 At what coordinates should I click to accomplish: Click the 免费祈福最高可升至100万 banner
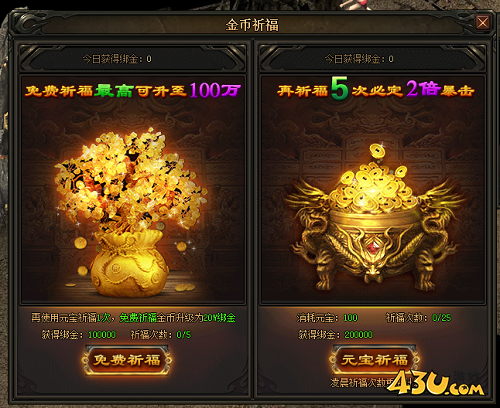[x=133, y=90]
